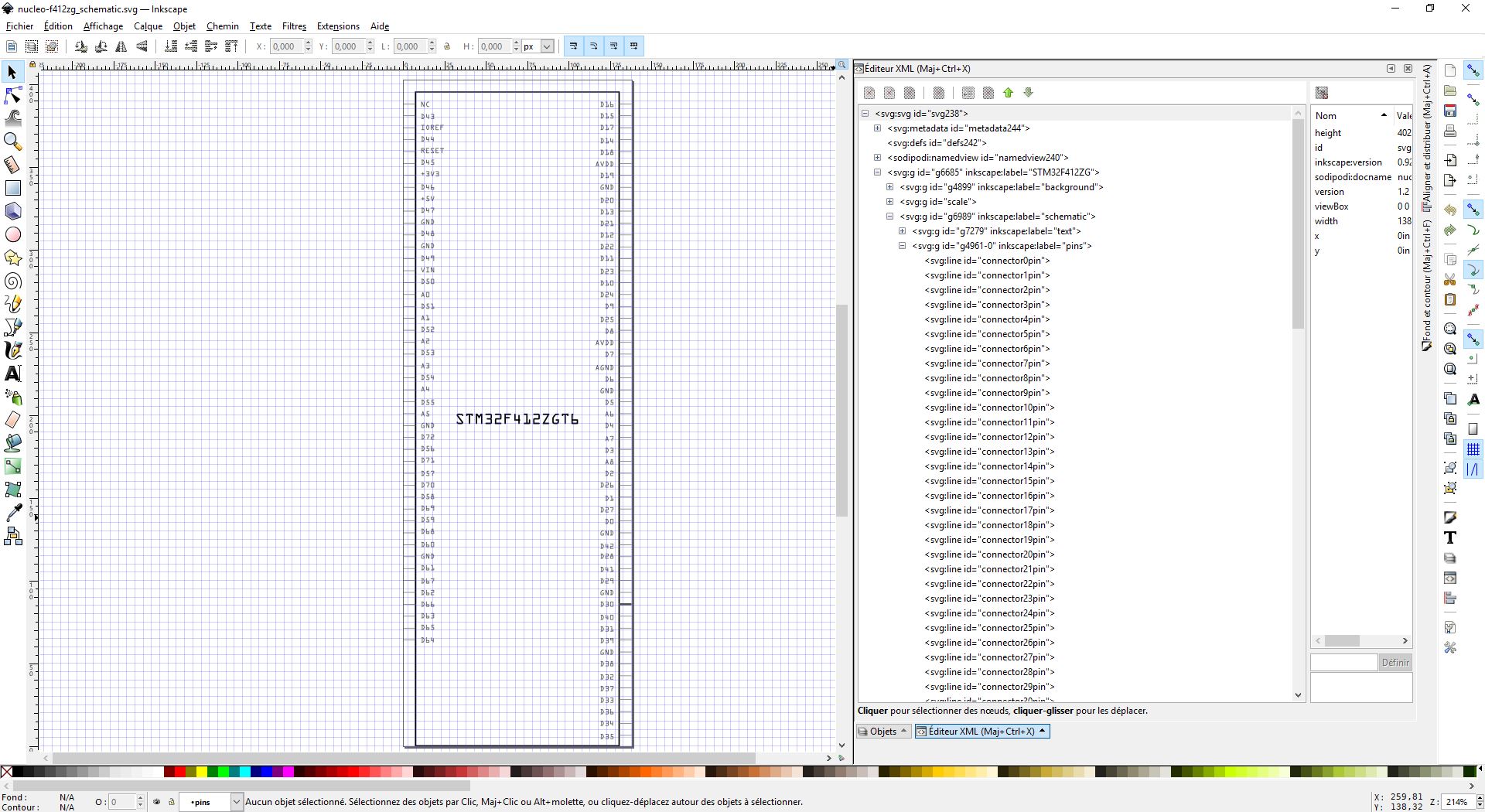This screenshot has width=1485, height=812.
Task: Switch to the Objets tab
Action: [882, 731]
